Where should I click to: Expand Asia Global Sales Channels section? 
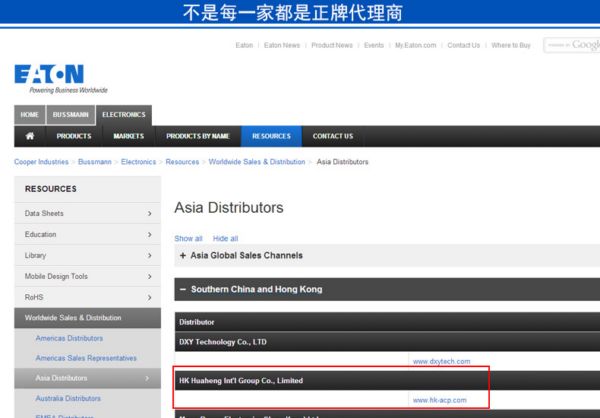coord(387,255)
